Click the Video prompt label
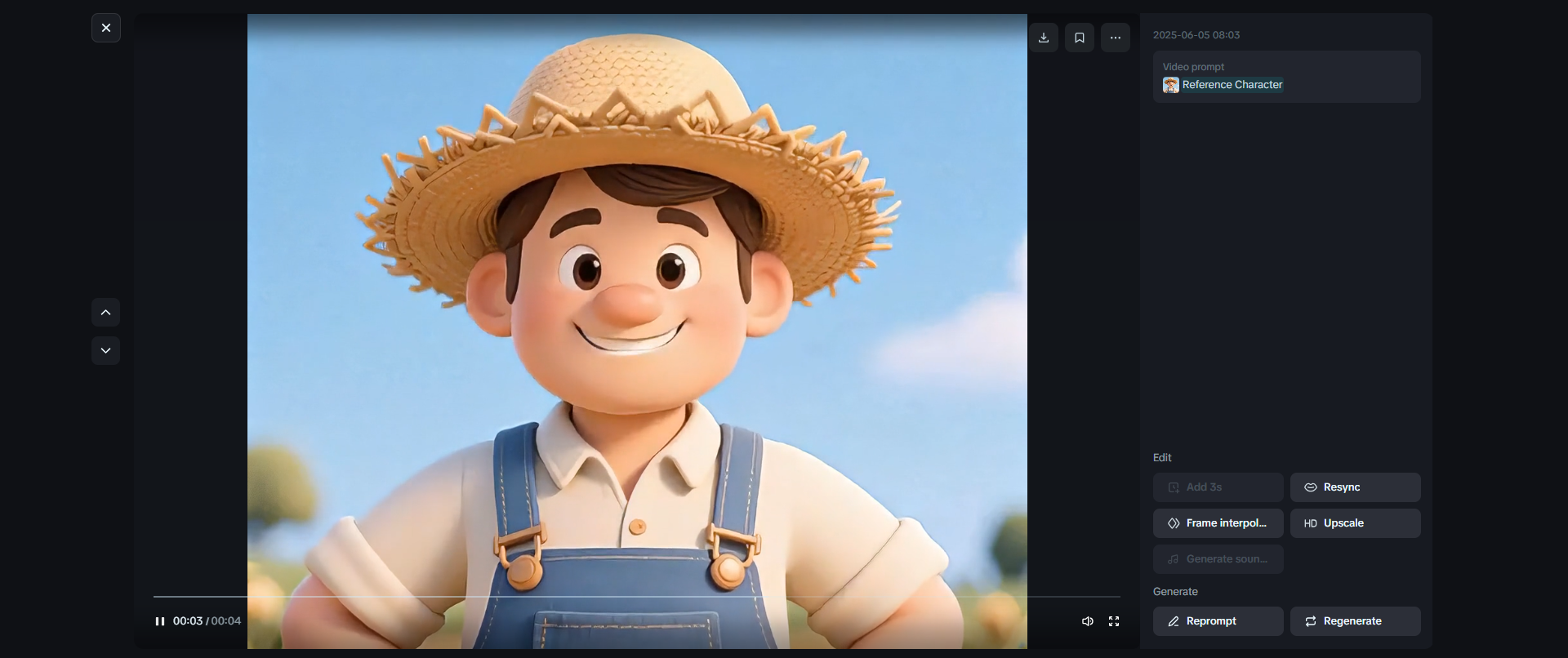This screenshot has width=1568, height=658. click(1193, 67)
